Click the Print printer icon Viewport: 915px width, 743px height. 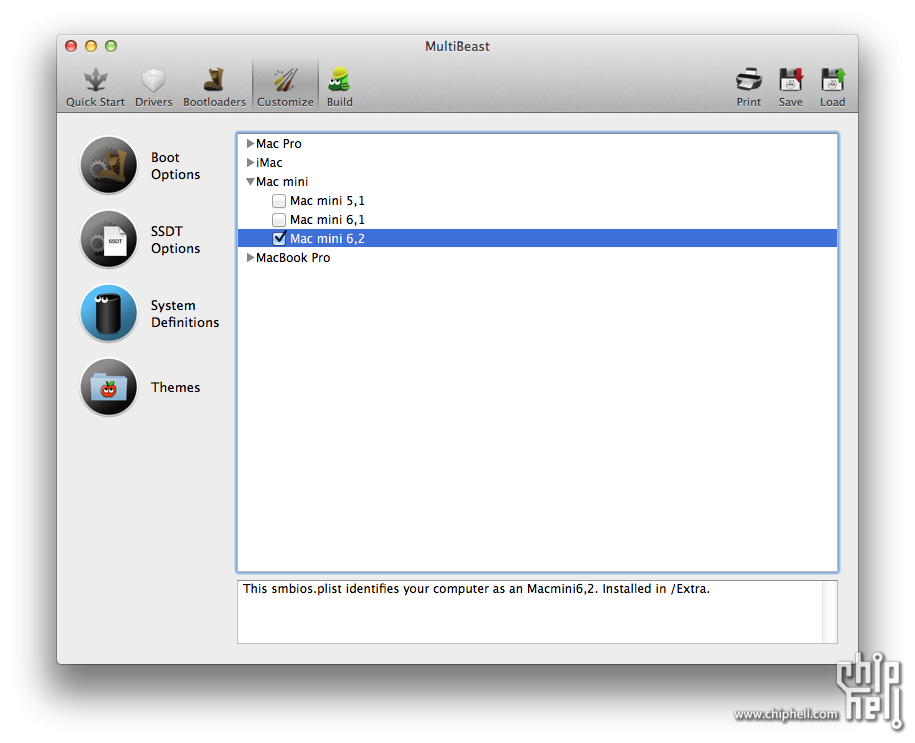(749, 81)
